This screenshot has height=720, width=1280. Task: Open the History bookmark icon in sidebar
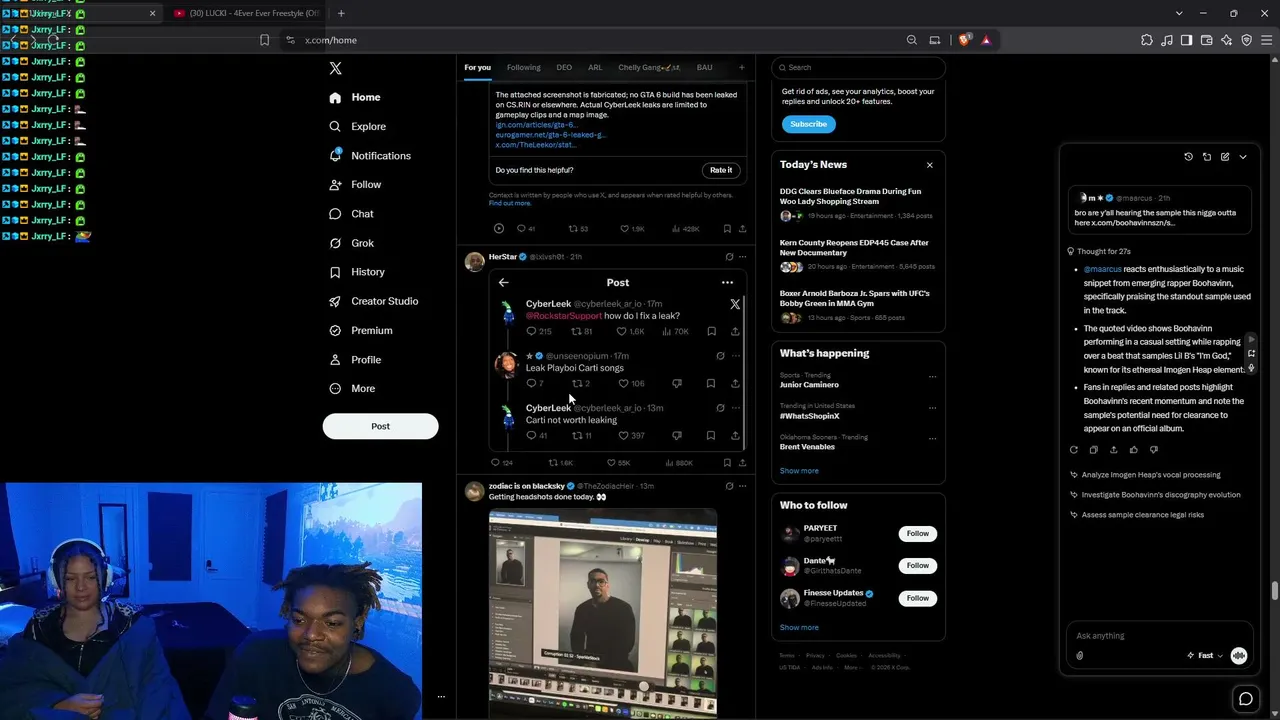click(x=335, y=272)
